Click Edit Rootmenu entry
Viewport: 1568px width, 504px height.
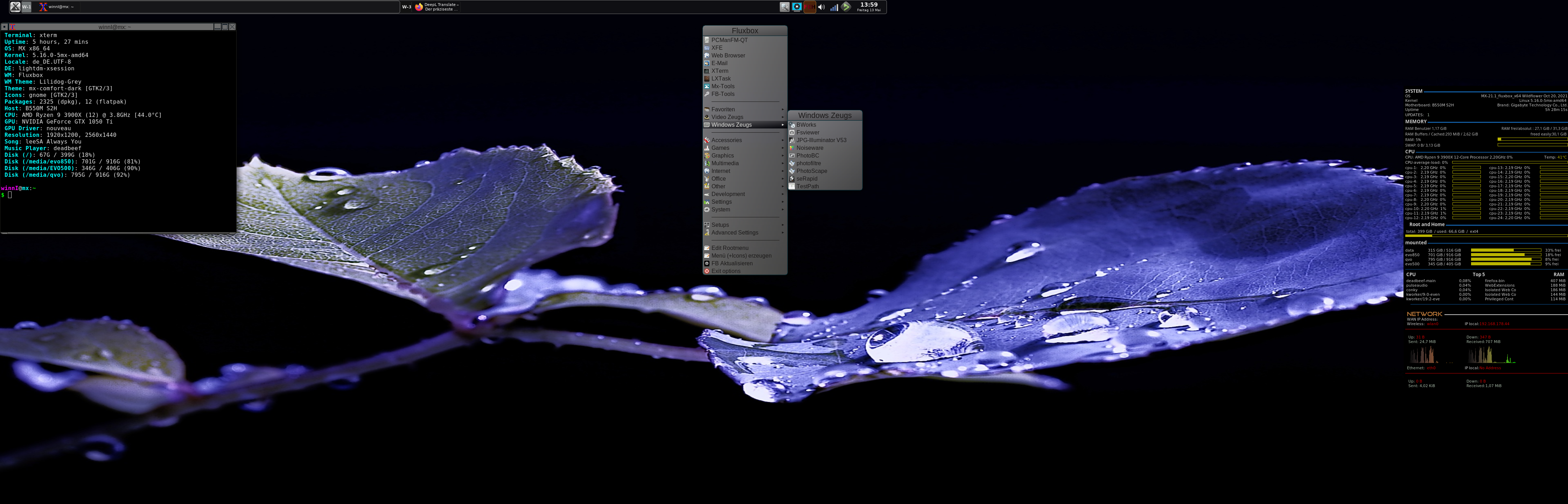(x=729, y=248)
